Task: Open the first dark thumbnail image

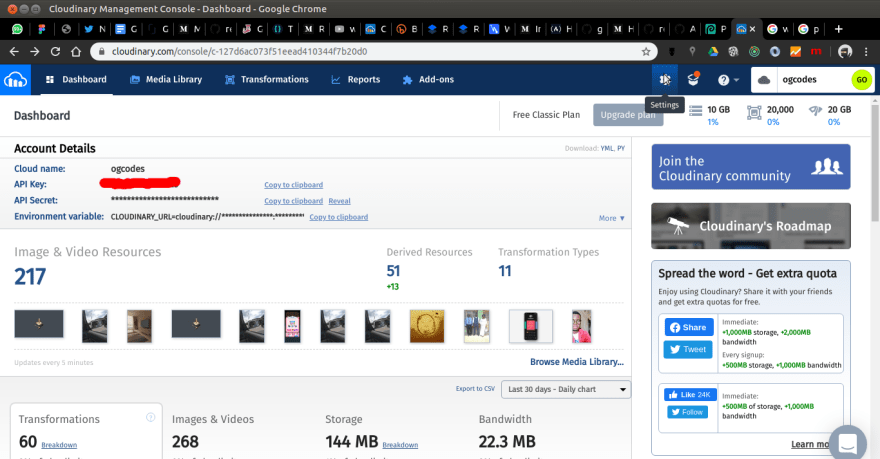Action: click(x=39, y=324)
